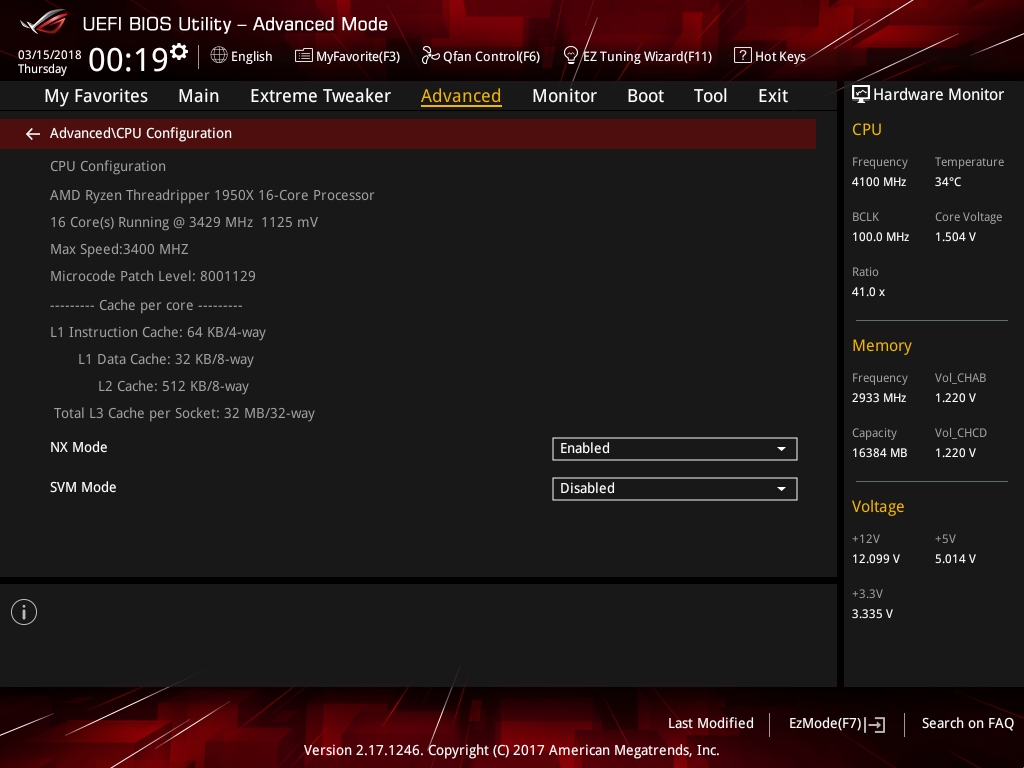Click L1 Data Cache: 32 KB/8-way
This screenshot has height=768, width=1024.
(x=166, y=359)
